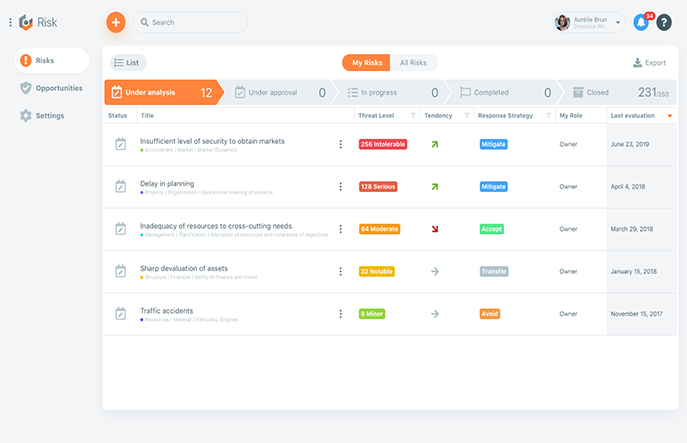Click the Transfer response strategy tag

point(494,272)
